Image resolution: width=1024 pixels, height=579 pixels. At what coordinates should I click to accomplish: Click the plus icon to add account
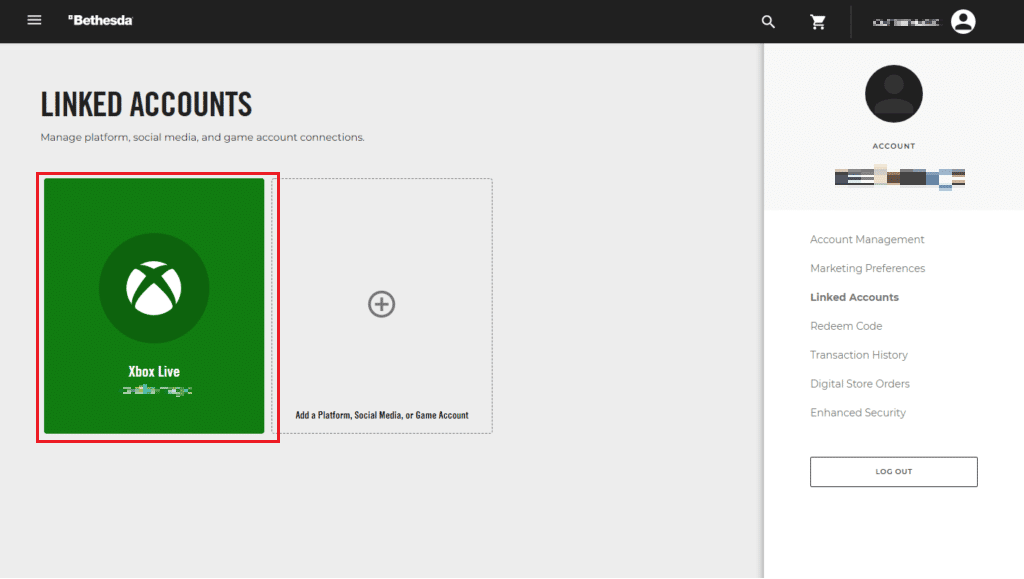[381, 304]
